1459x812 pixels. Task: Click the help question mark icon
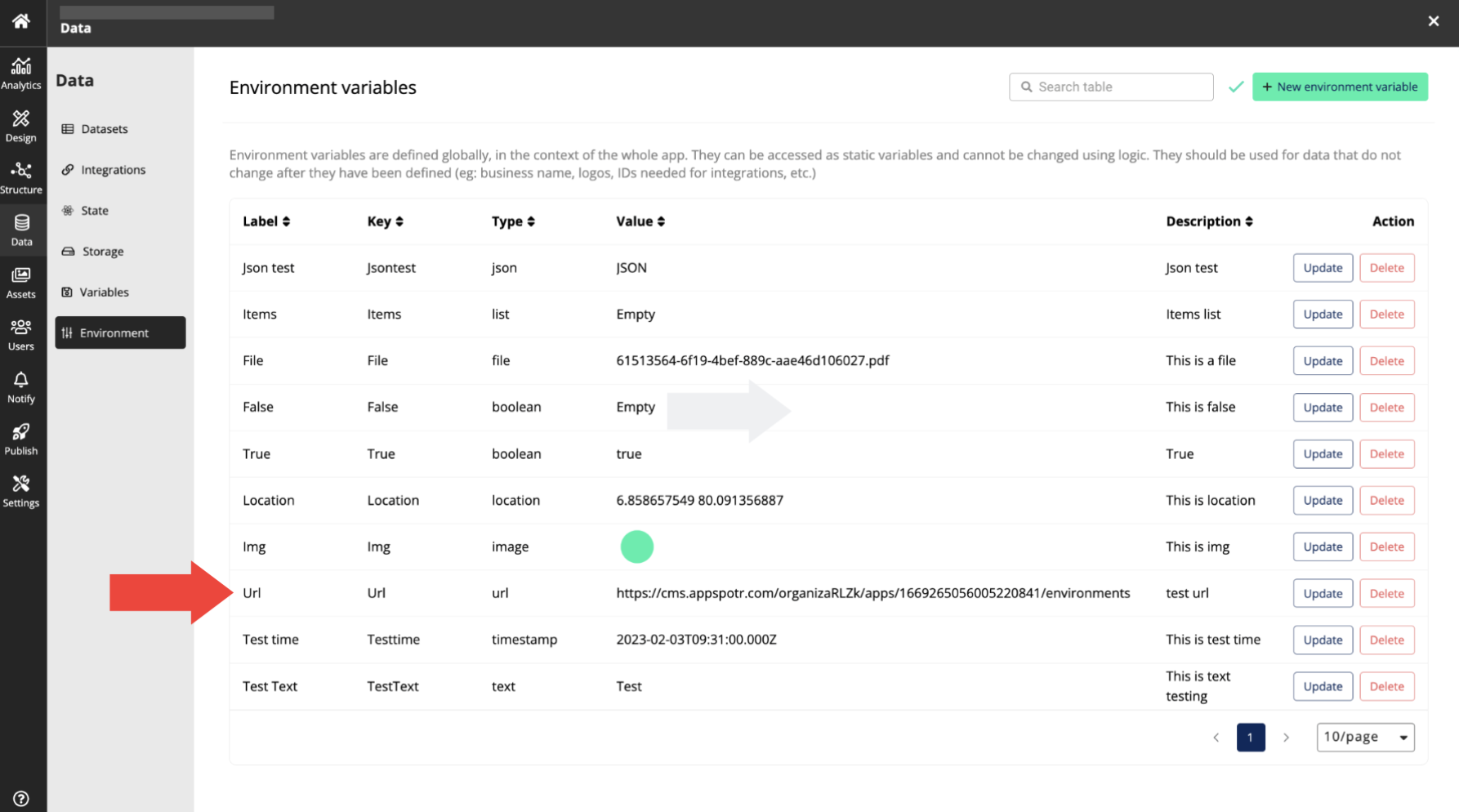pyautogui.click(x=21, y=798)
